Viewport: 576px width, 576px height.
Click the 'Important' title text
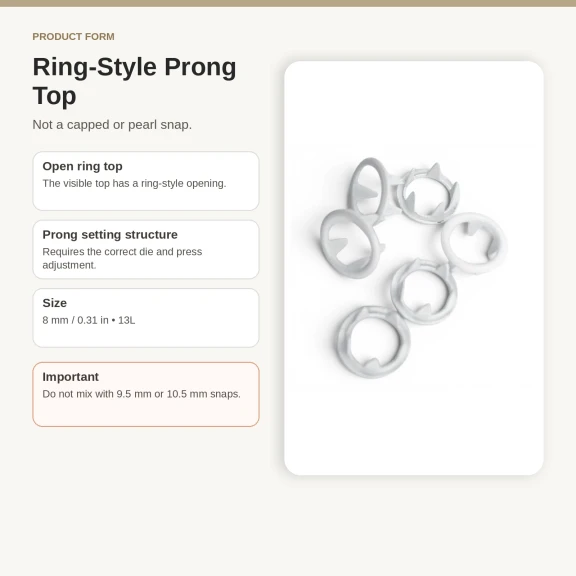[71, 377]
